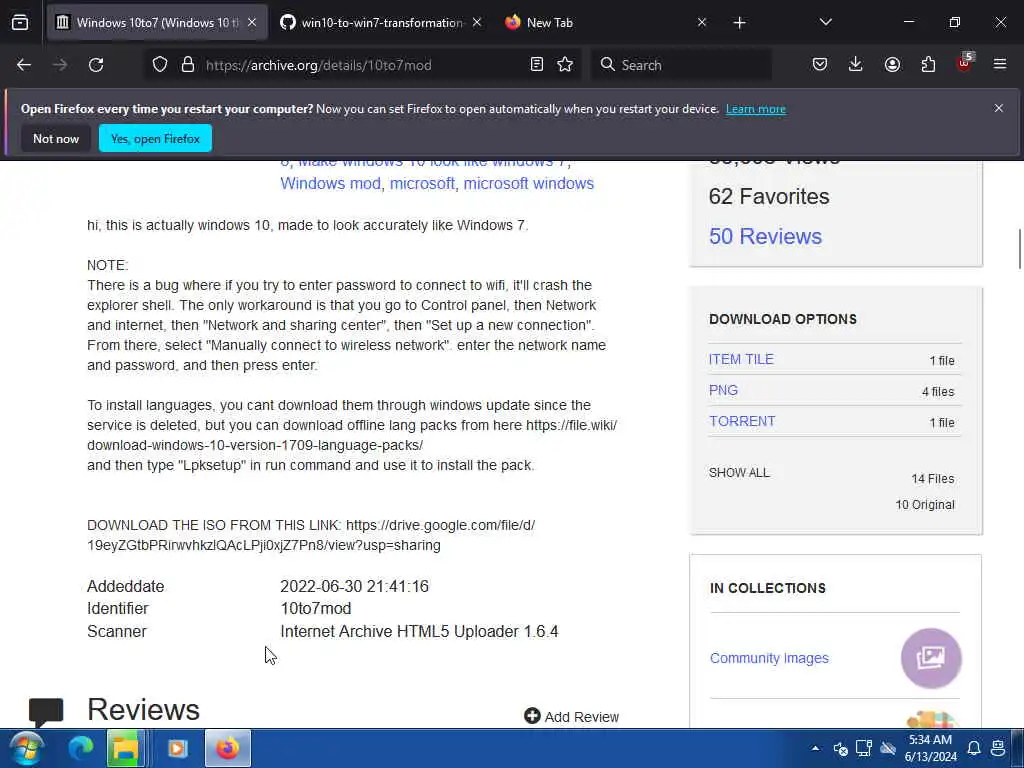The width and height of the screenshot is (1024, 768).
Task: Open the Windows mod topic link
Action: [x=330, y=184]
